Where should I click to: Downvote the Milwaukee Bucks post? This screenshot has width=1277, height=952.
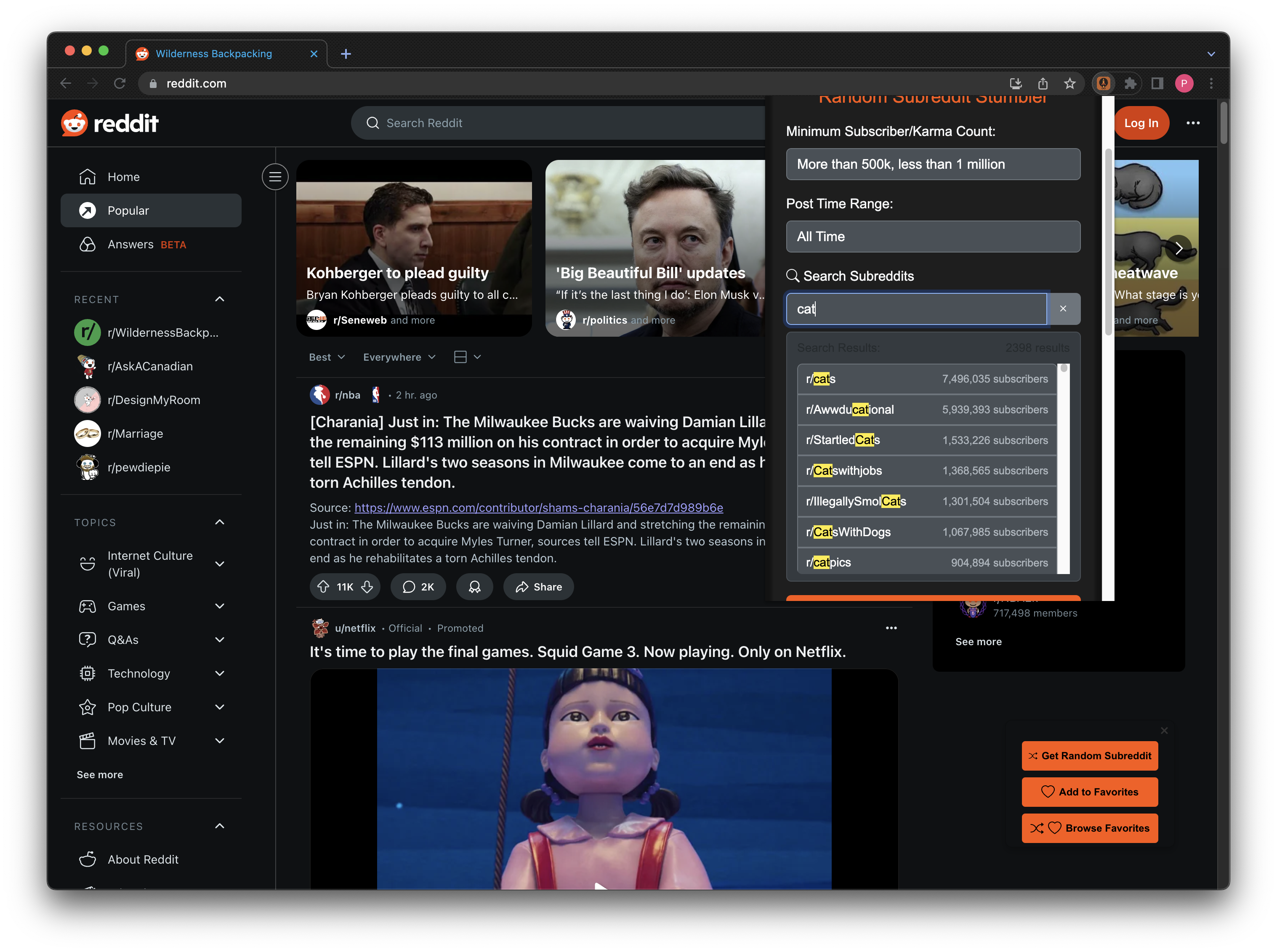(367, 587)
